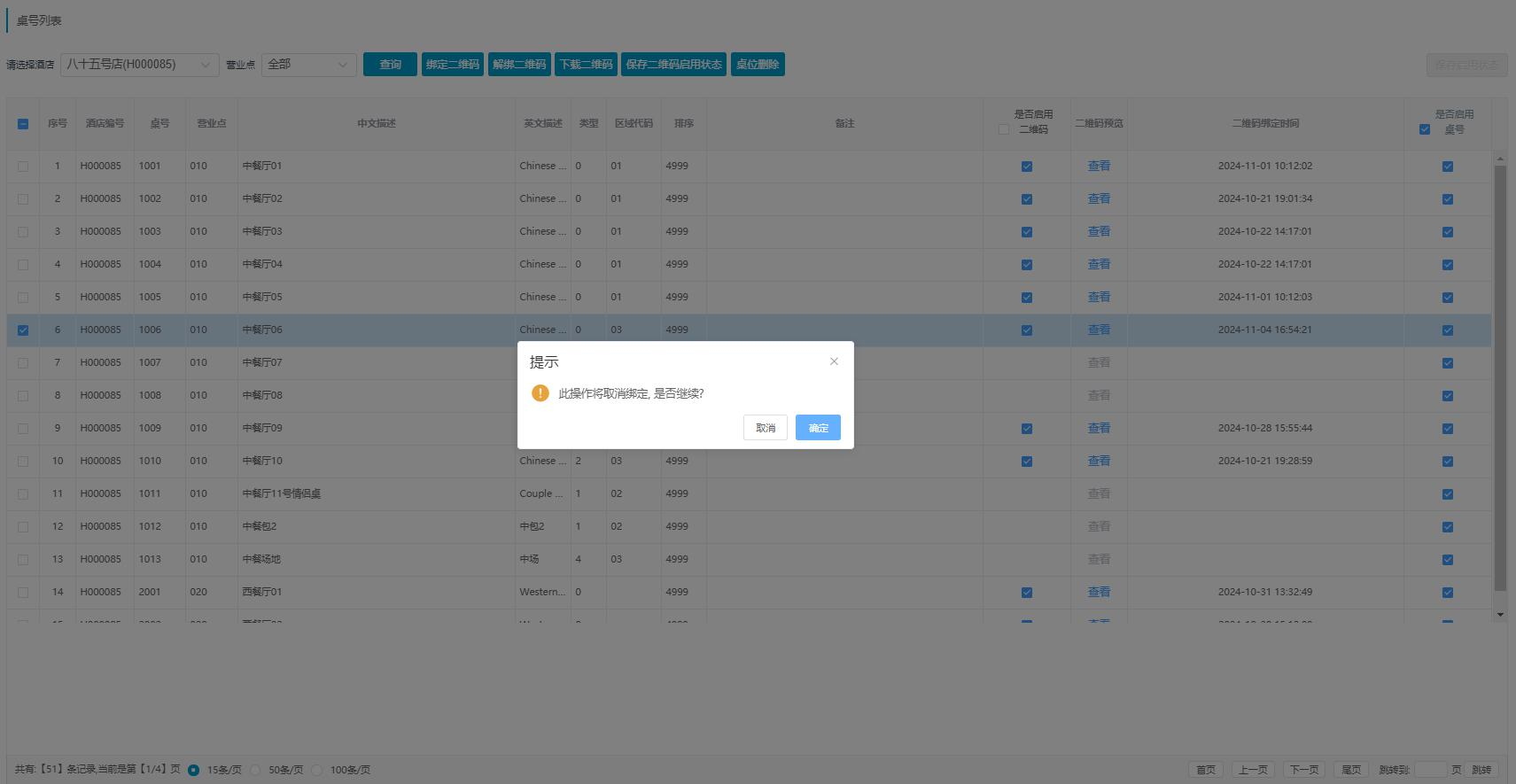Click the scrollbar down arrow of table
The height and width of the screenshot is (784, 1516).
coord(1500,614)
